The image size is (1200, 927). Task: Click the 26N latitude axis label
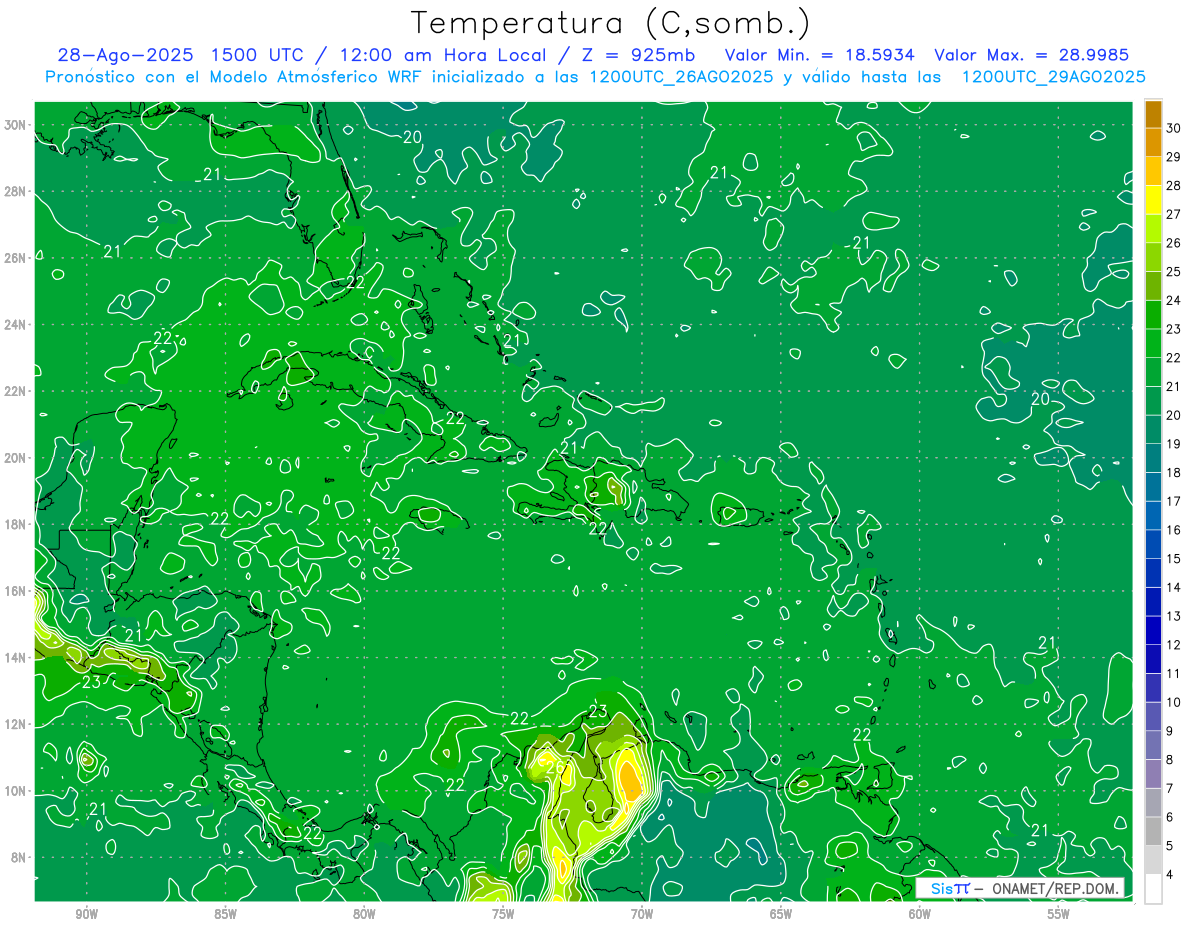coord(15,258)
